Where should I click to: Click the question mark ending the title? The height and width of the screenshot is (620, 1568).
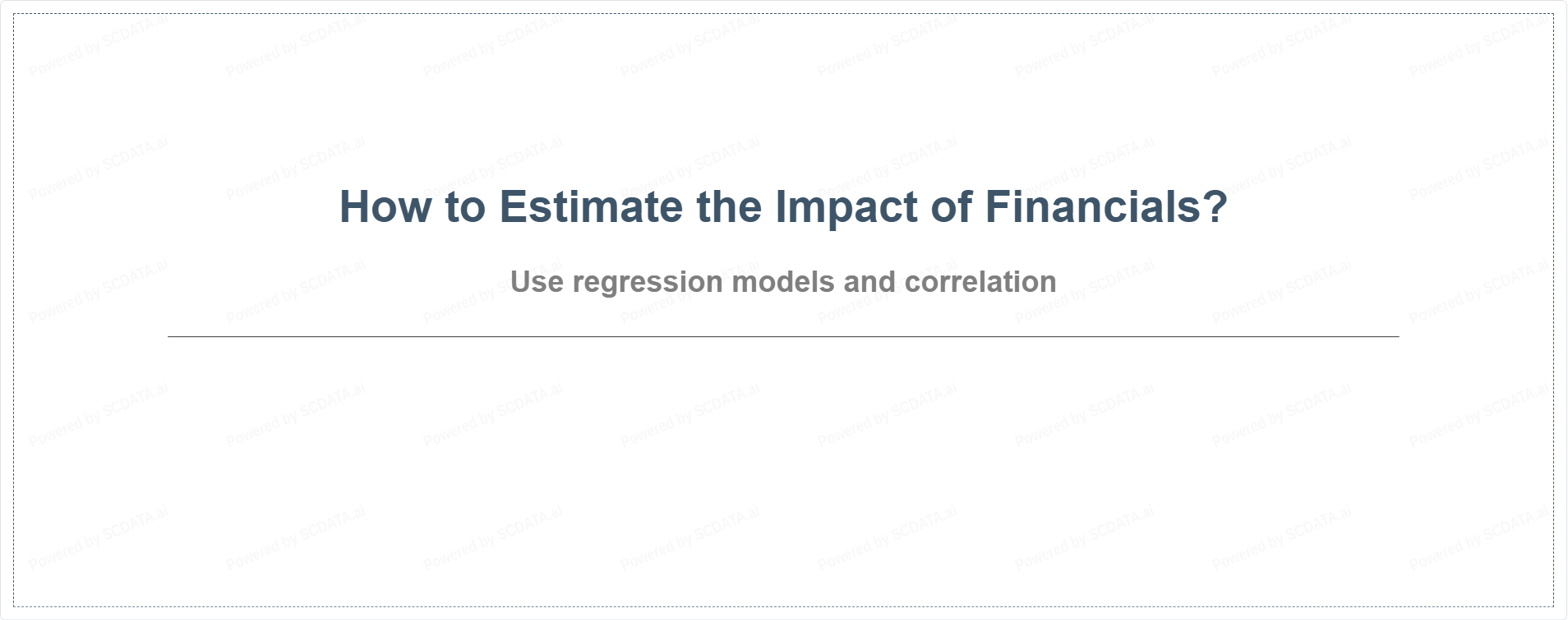tap(1215, 206)
